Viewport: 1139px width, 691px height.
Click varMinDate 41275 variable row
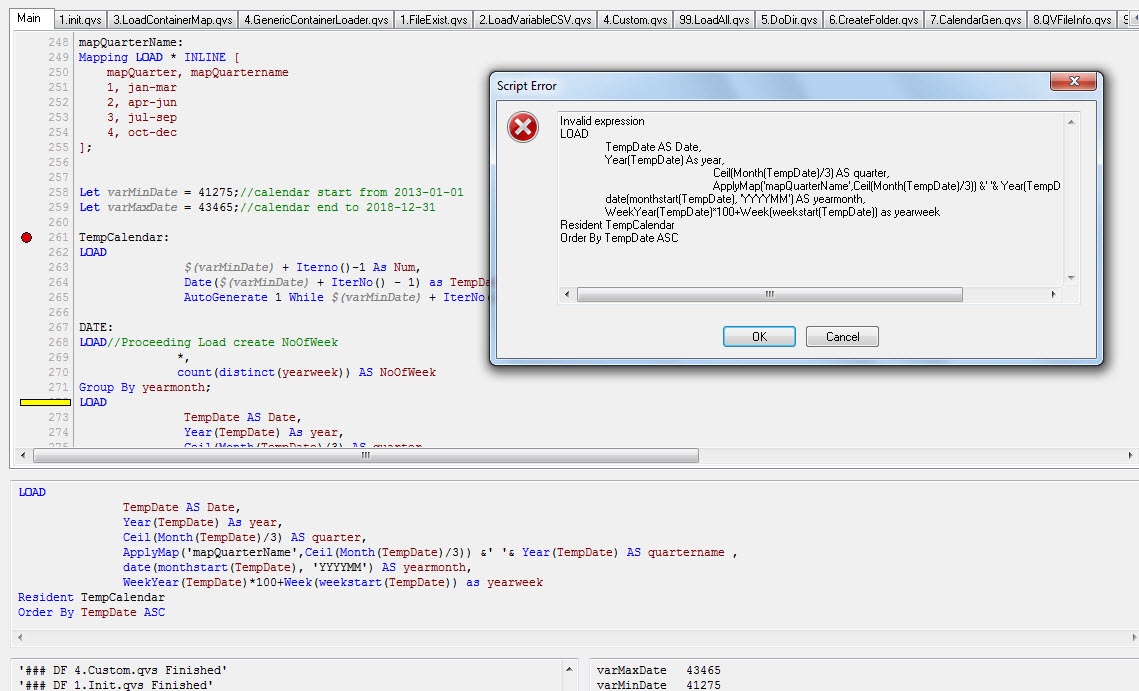click(659, 684)
